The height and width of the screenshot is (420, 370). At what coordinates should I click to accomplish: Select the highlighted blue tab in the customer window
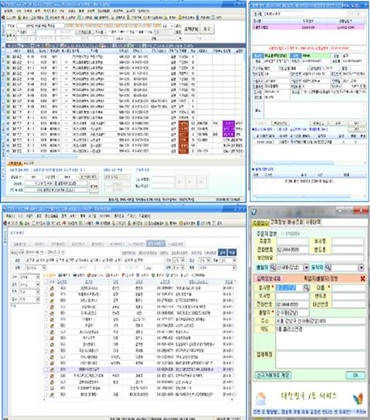156,244
